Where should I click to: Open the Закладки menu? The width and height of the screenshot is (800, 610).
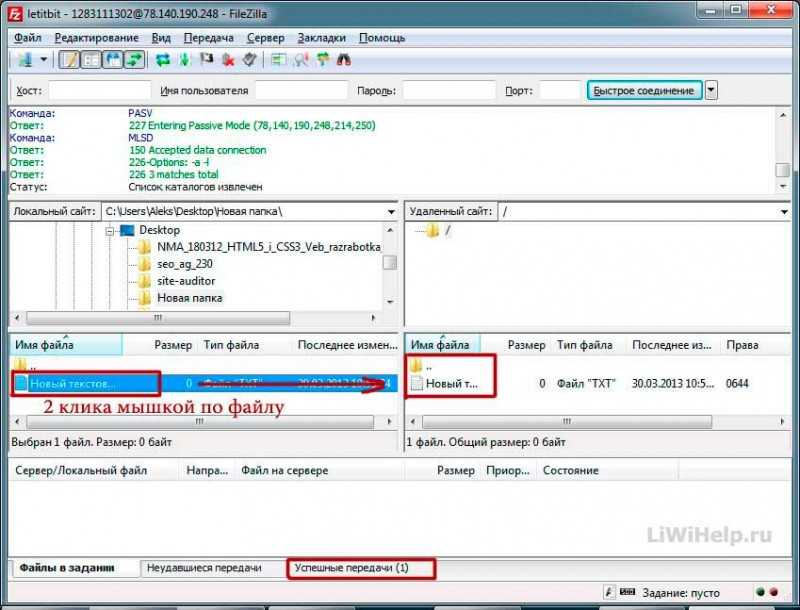321,38
